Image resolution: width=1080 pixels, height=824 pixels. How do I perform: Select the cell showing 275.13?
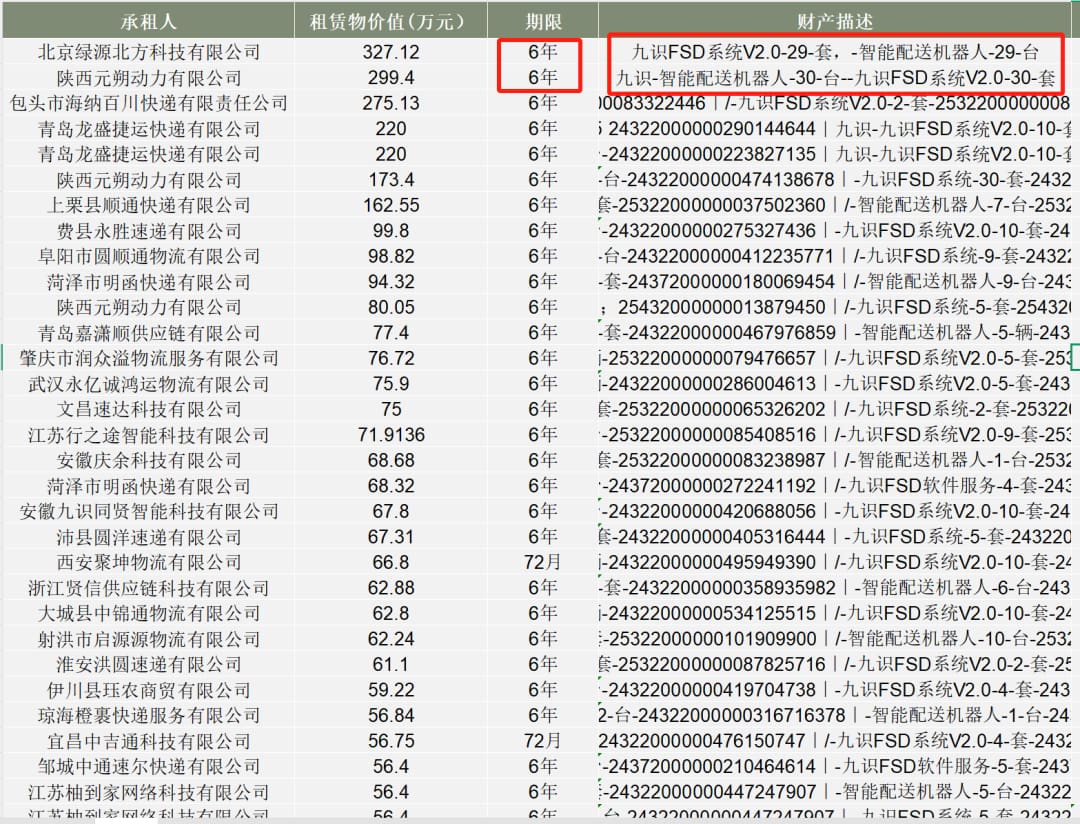click(391, 103)
